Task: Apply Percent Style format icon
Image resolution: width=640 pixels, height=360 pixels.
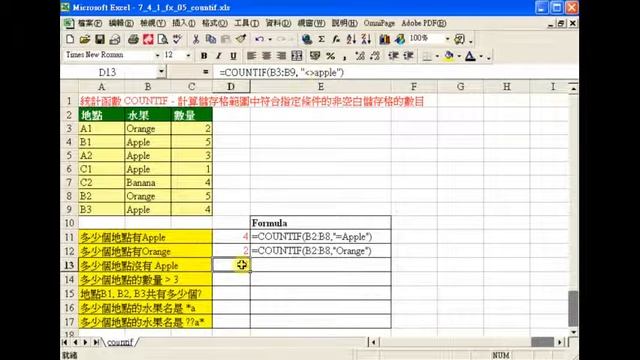Action: click(x=331, y=56)
